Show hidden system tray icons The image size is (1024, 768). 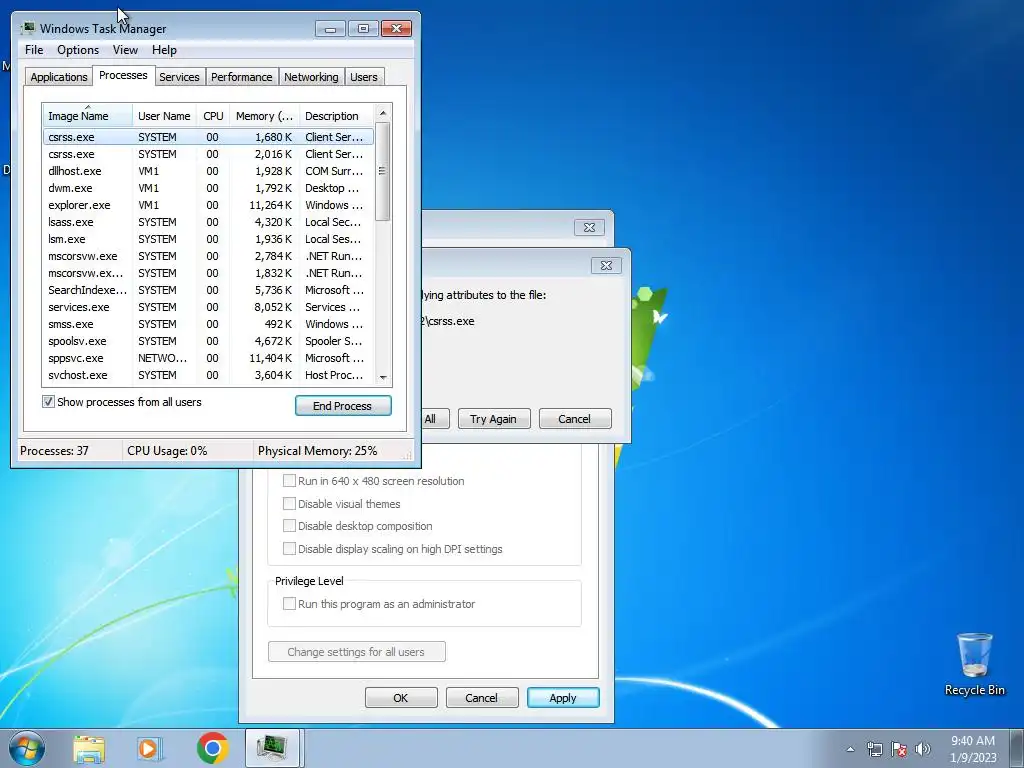(850, 749)
